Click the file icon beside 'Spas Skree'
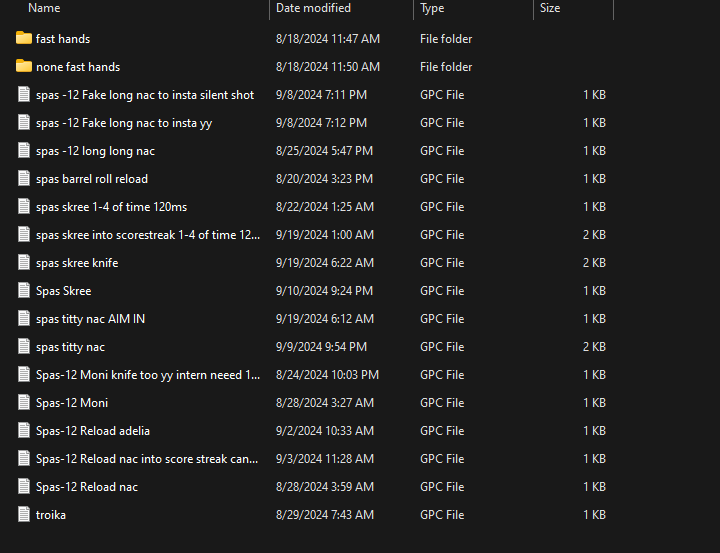 [24, 291]
